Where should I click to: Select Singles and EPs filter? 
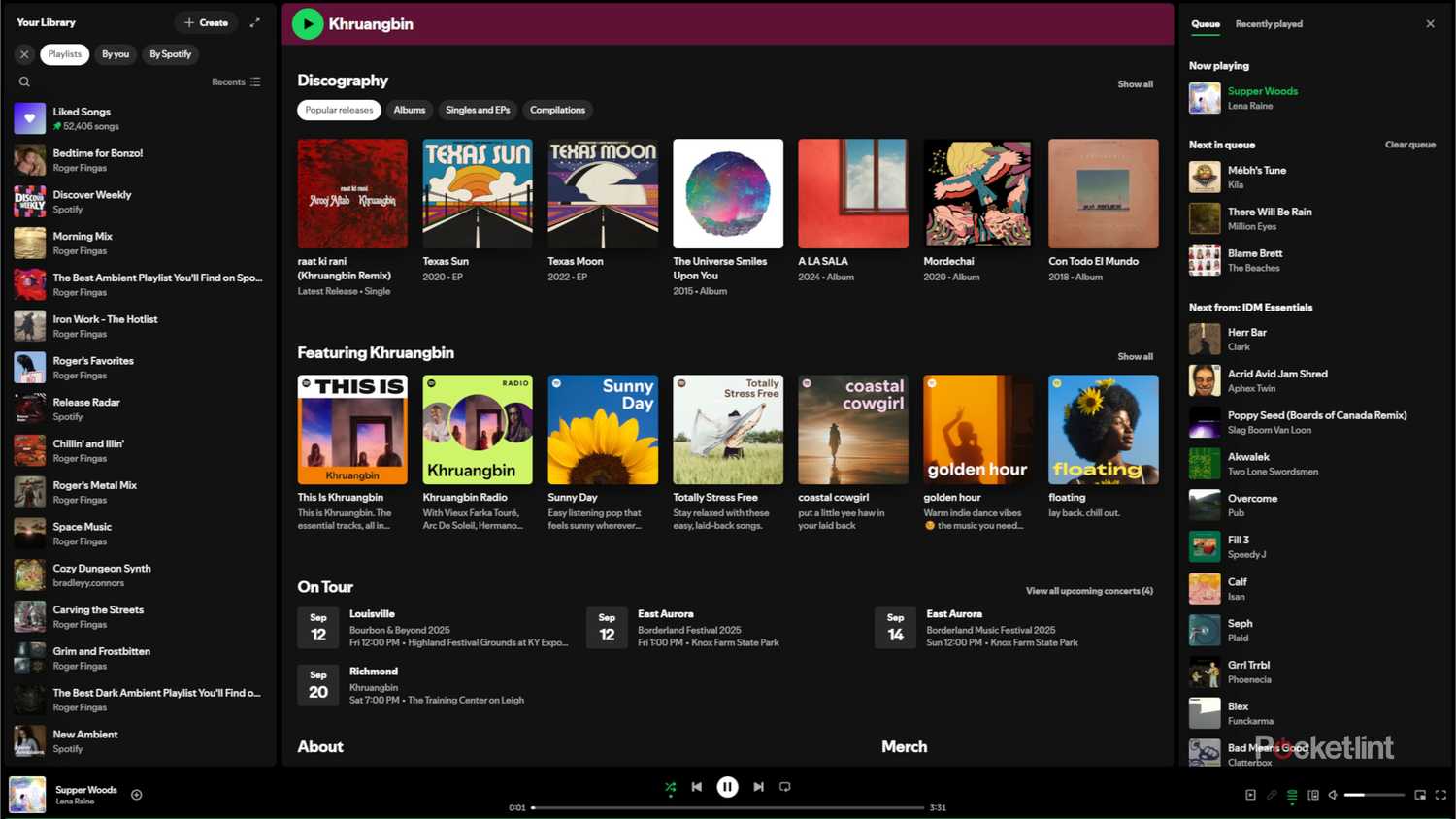(478, 110)
